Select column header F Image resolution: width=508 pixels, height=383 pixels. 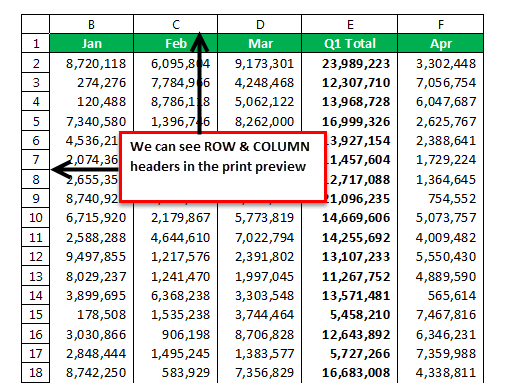click(x=440, y=24)
